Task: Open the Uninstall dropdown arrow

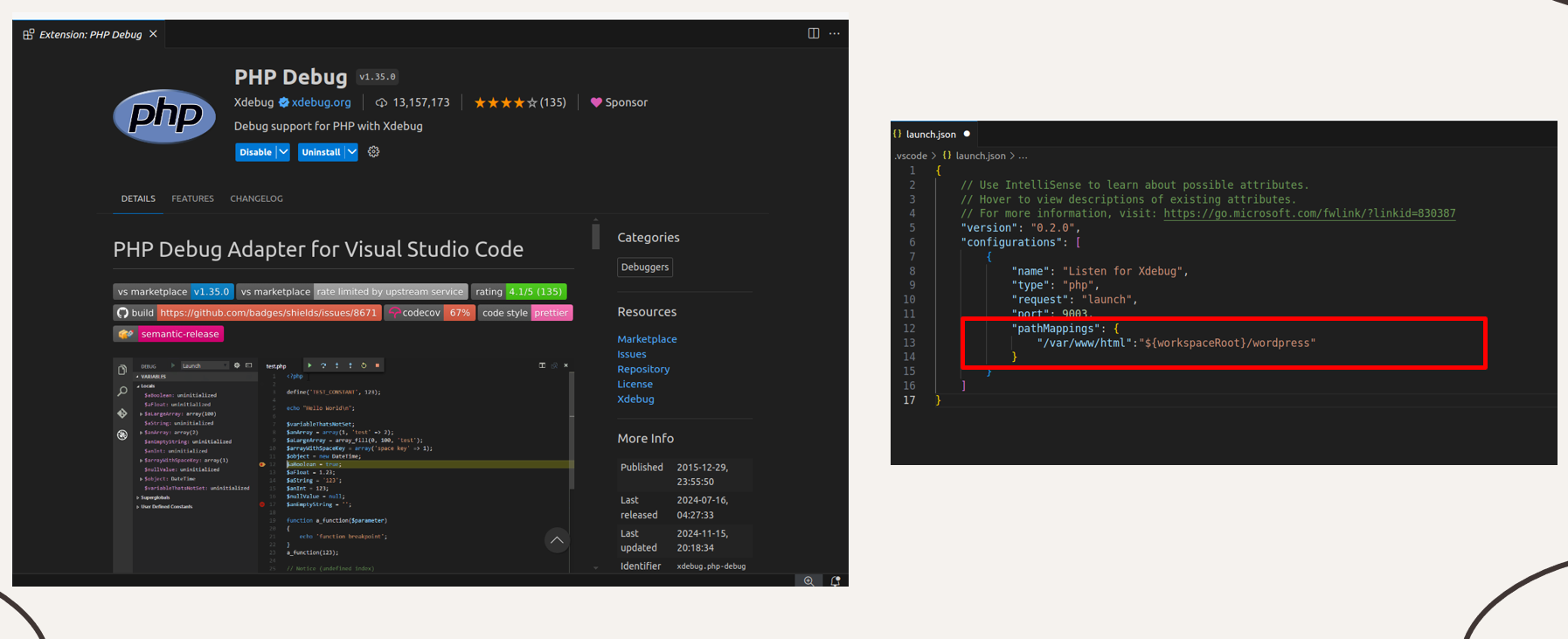Action: point(351,152)
